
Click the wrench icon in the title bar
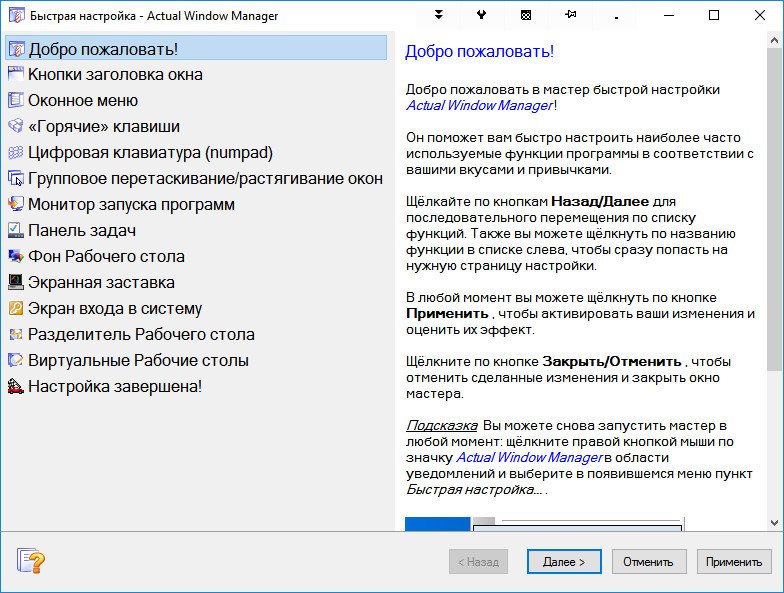[x=482, y=15]
